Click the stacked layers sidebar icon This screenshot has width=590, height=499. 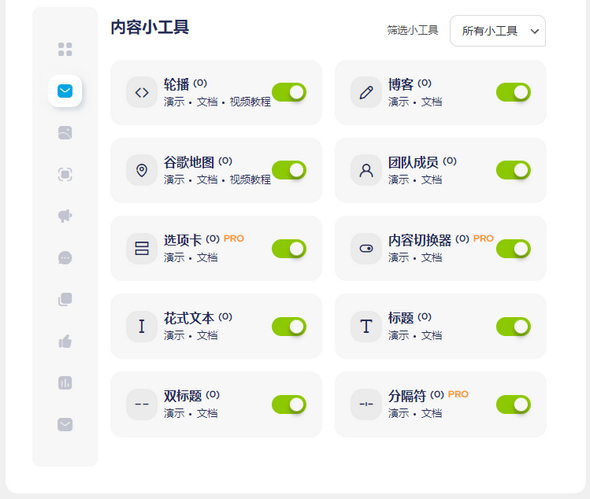tap(65, 300)
